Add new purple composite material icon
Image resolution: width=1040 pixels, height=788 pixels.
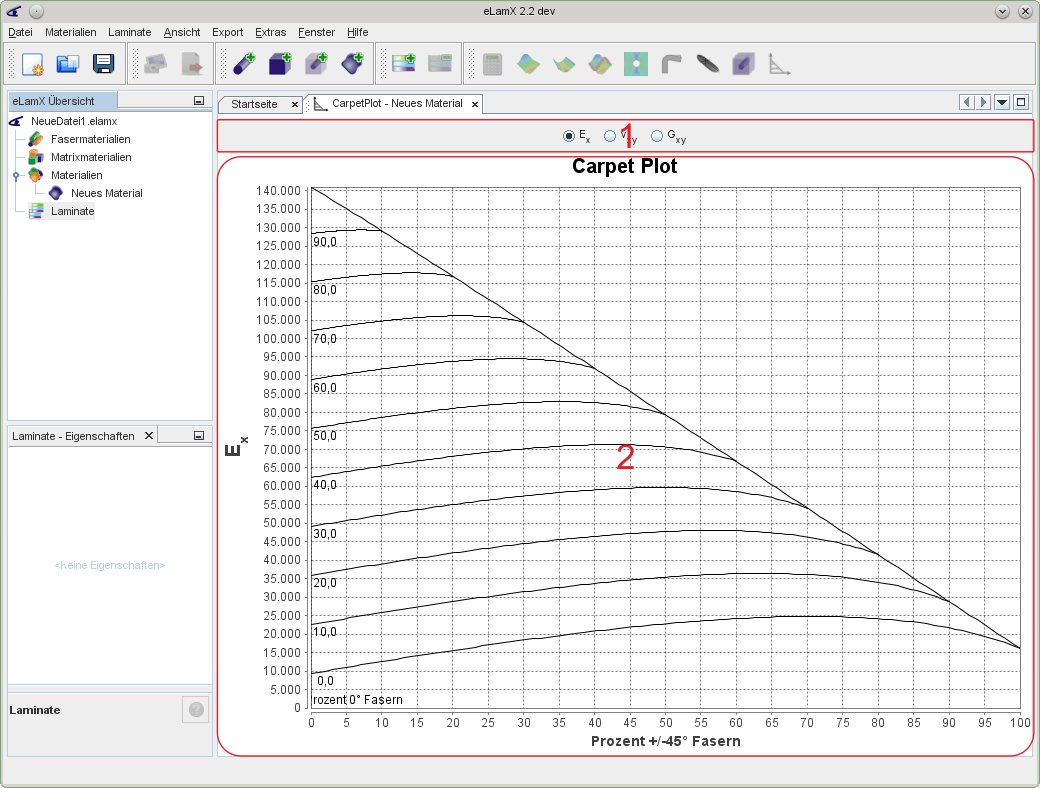pyautogui.click(x=352, y=64)
